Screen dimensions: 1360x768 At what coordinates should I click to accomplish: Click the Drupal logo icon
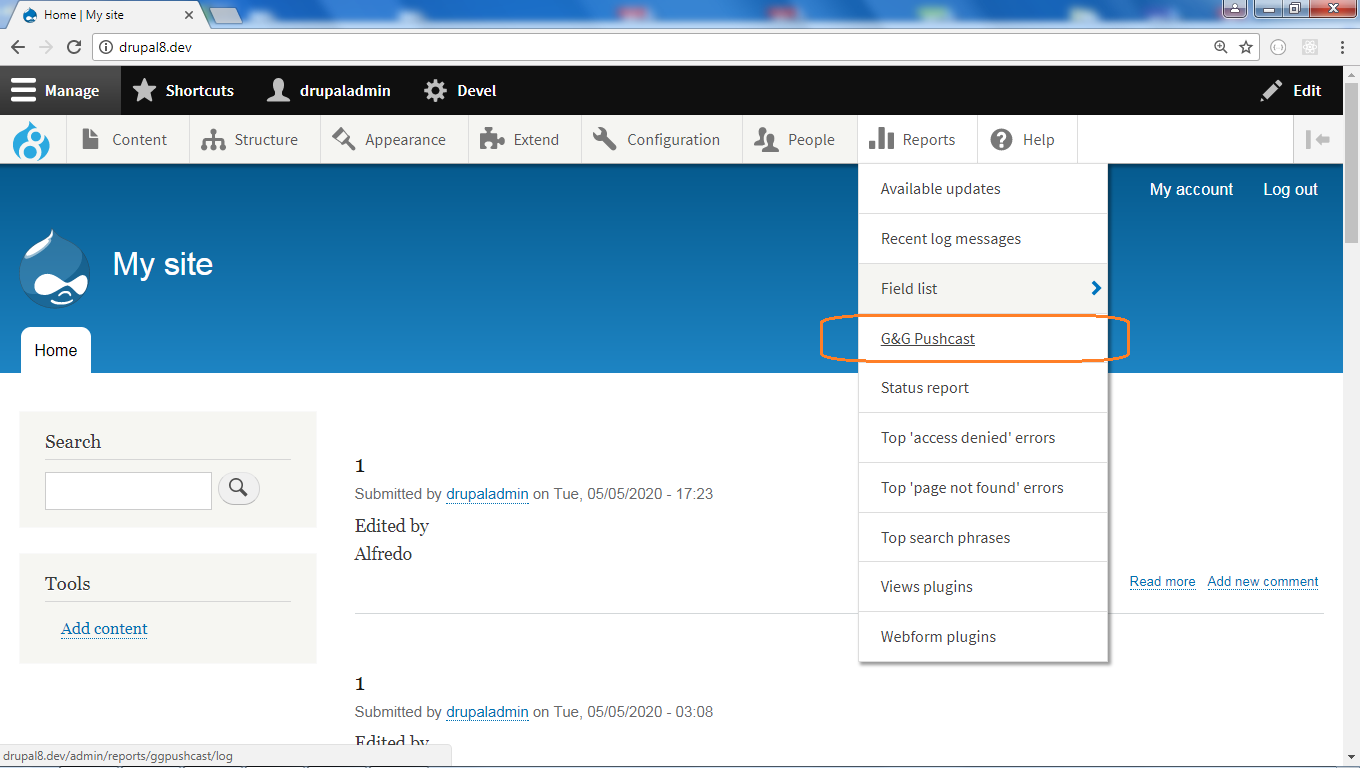coord(31,140)
